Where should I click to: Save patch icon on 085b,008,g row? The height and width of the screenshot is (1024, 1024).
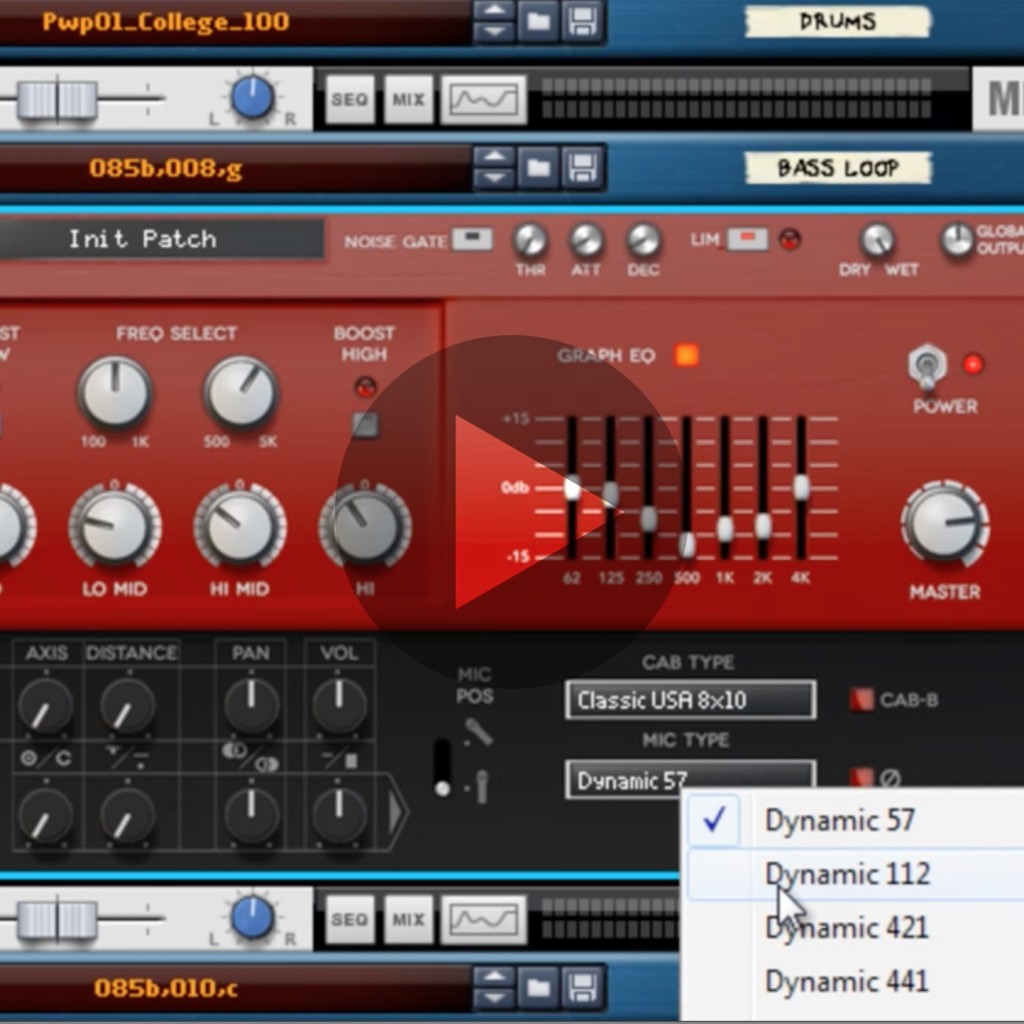click(581, 168)
